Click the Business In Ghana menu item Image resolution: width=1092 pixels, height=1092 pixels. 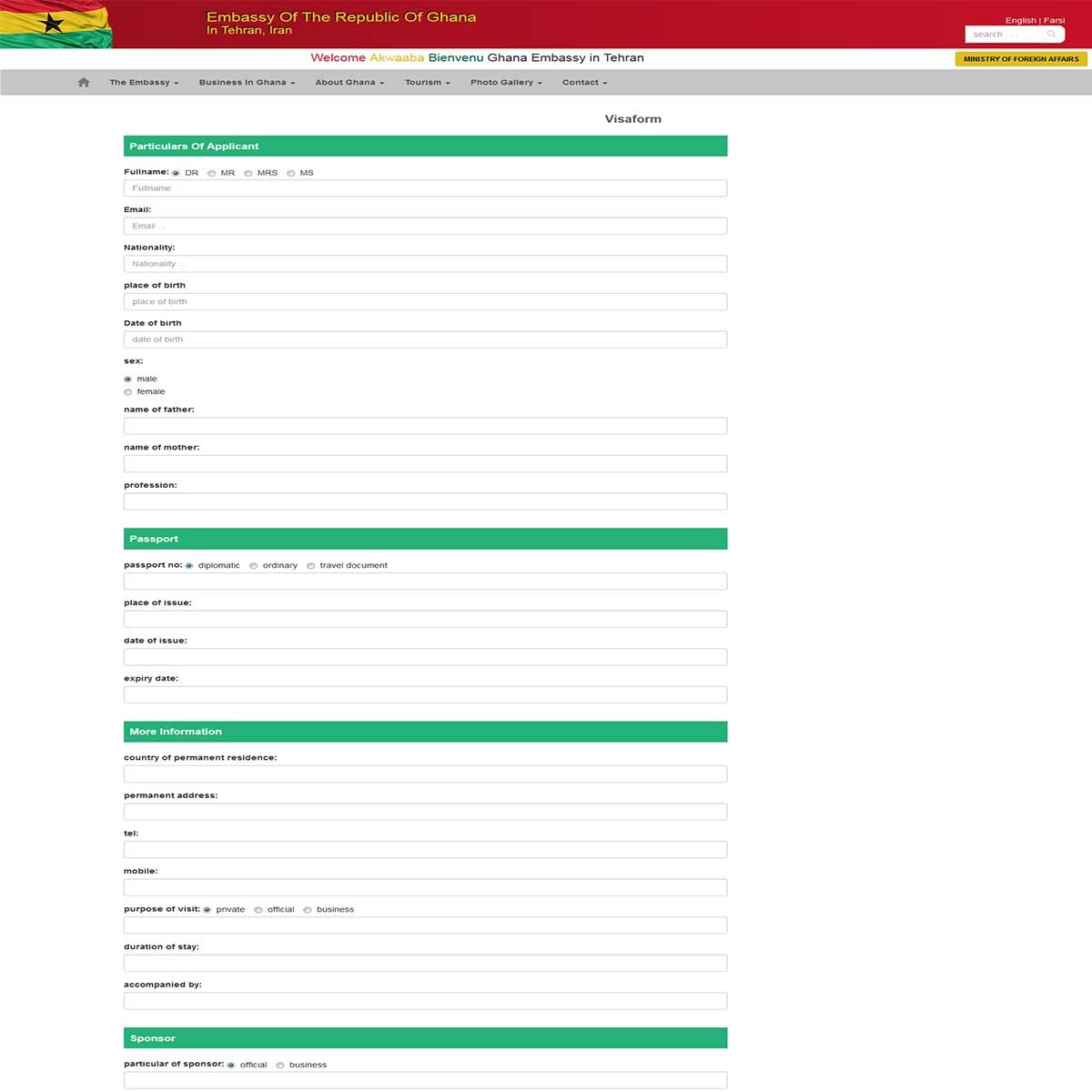pyautogui.click(x=246, y=82)
